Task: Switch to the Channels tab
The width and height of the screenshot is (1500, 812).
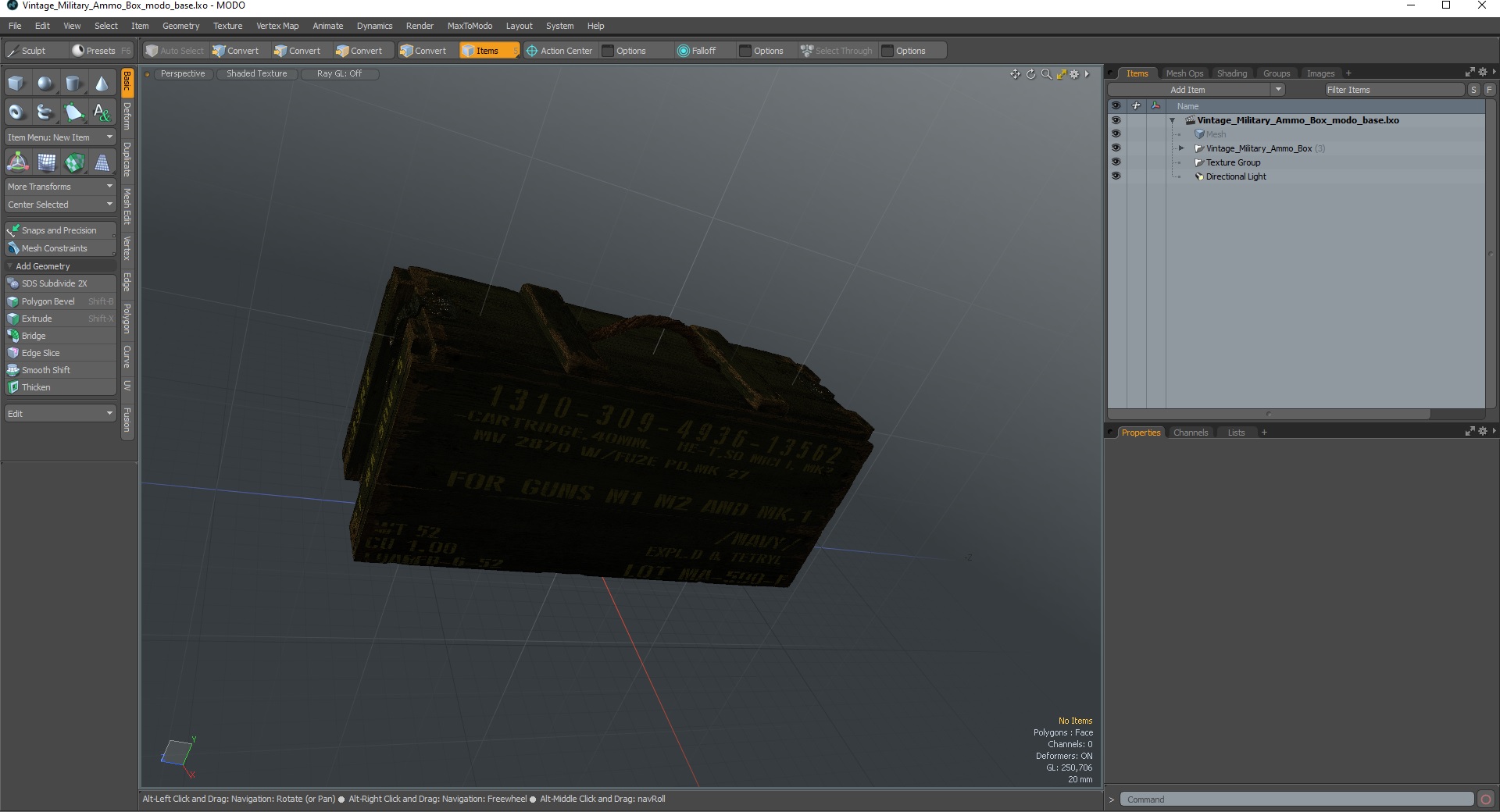Action: (x=1191, y=433)
